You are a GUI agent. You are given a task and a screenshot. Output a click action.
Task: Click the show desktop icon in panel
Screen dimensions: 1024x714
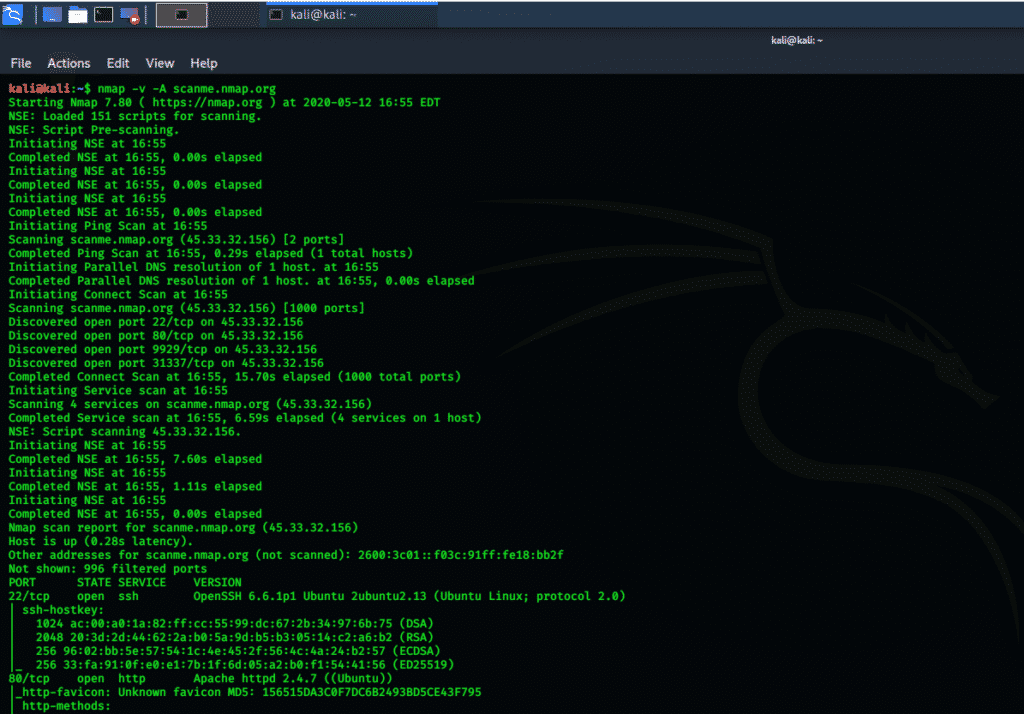(x=52, y=14)
